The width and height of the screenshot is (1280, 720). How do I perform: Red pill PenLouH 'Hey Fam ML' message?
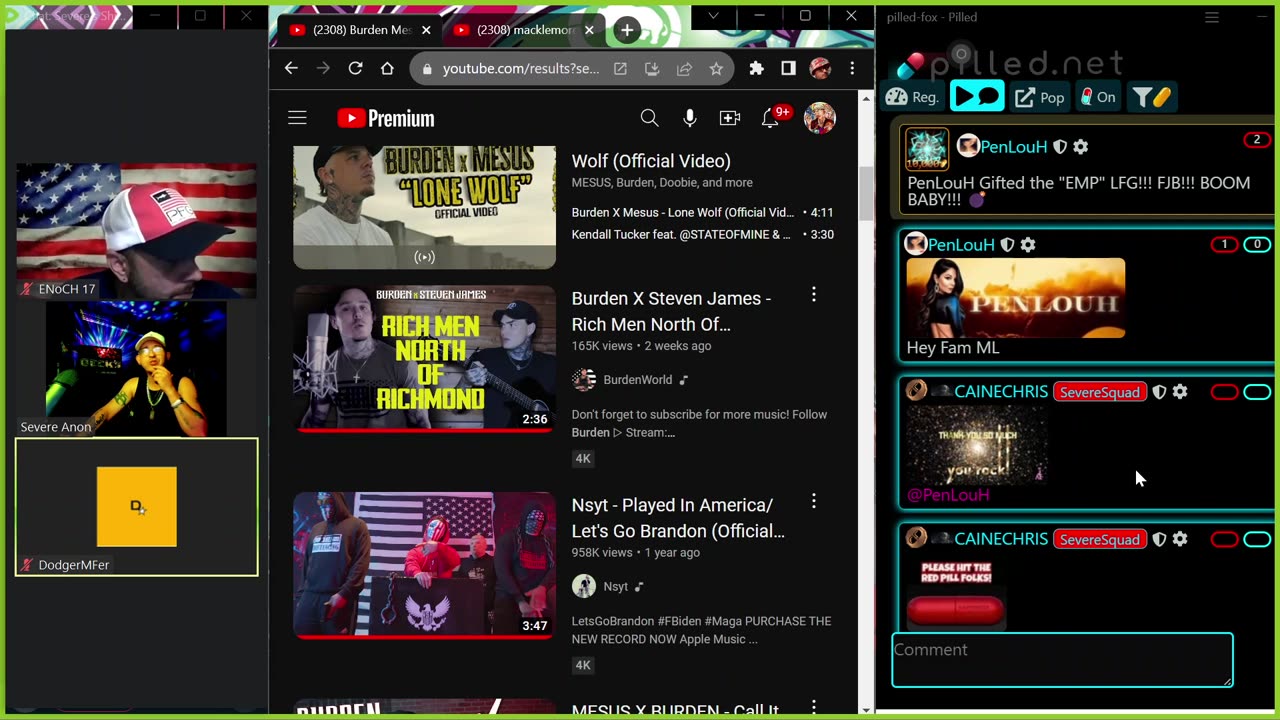pyautogui.click(x=1224, y=245)
